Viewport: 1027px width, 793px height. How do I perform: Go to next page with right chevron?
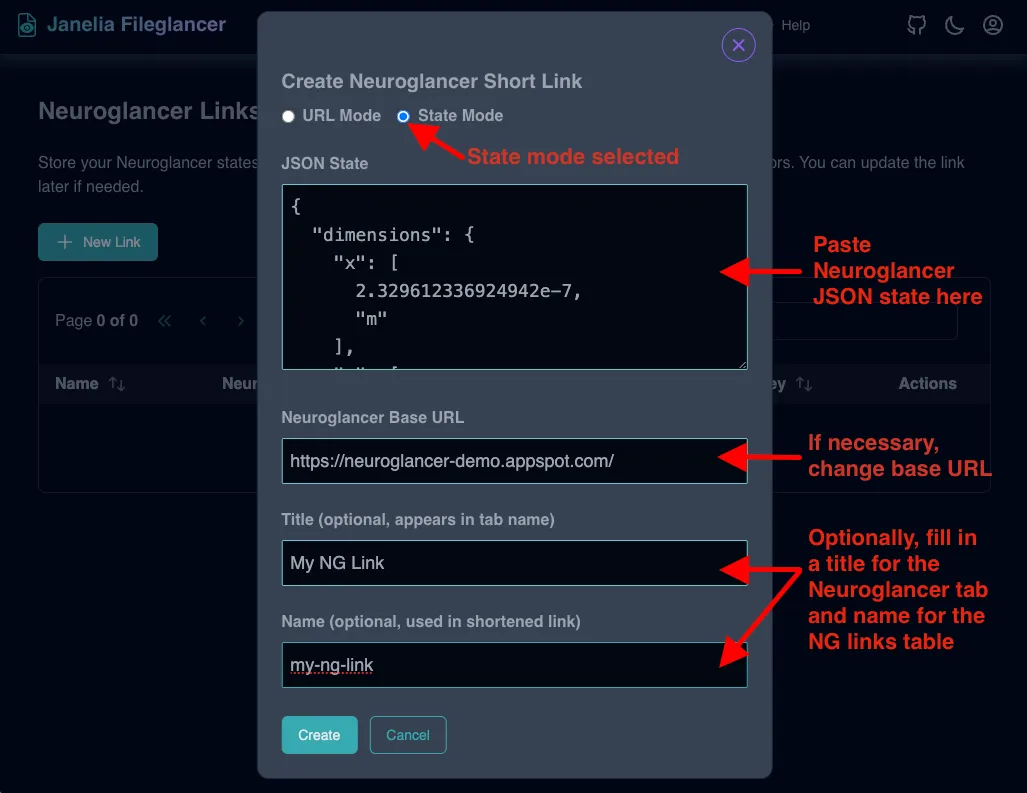(240, 321)
